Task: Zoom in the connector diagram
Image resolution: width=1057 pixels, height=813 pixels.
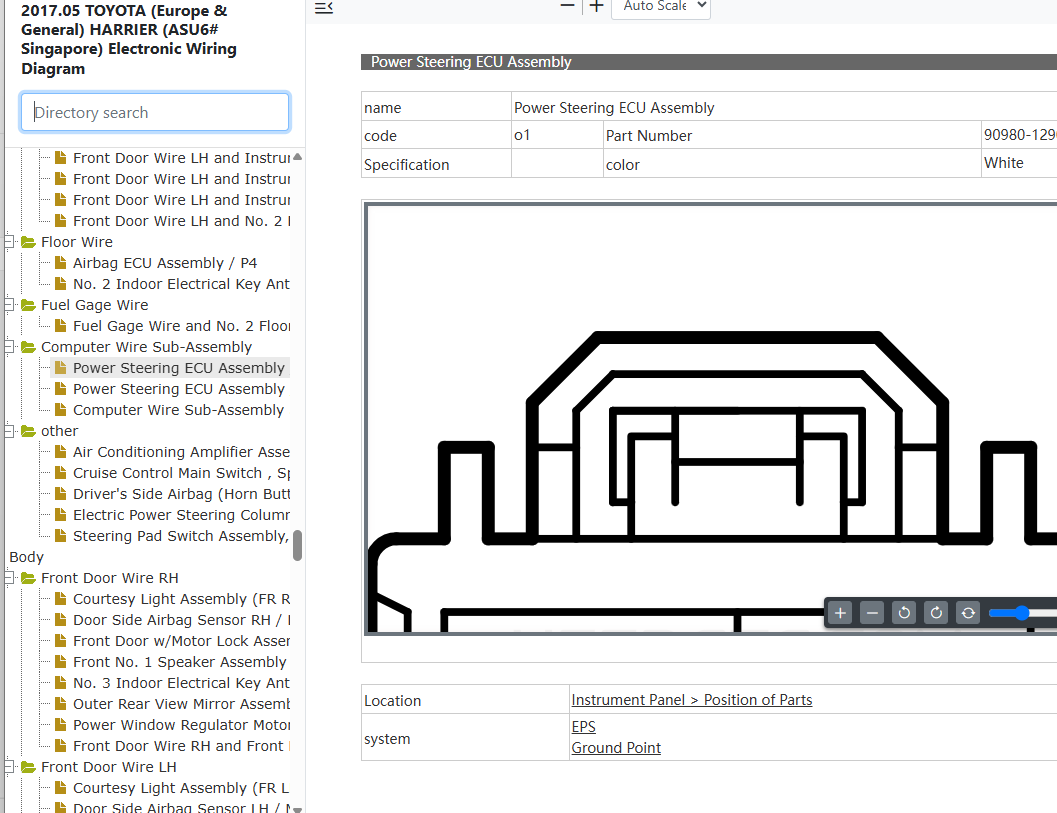Action: point(840,613)
